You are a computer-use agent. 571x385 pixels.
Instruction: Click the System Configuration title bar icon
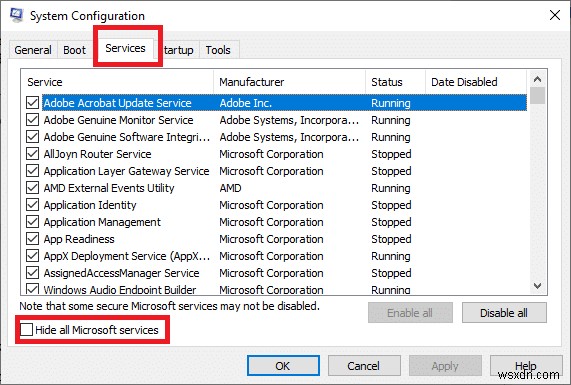[x=17, y=15]
